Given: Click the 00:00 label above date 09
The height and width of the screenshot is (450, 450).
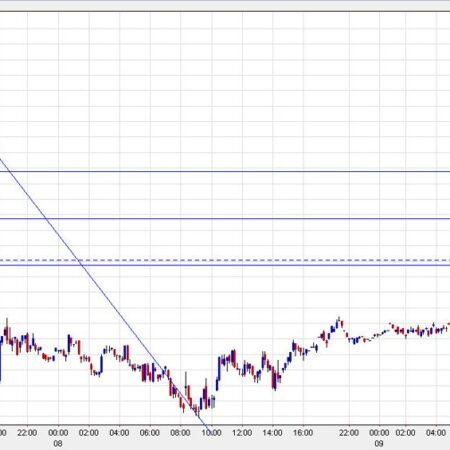Looking at the screenshot, I should point(379,433).
